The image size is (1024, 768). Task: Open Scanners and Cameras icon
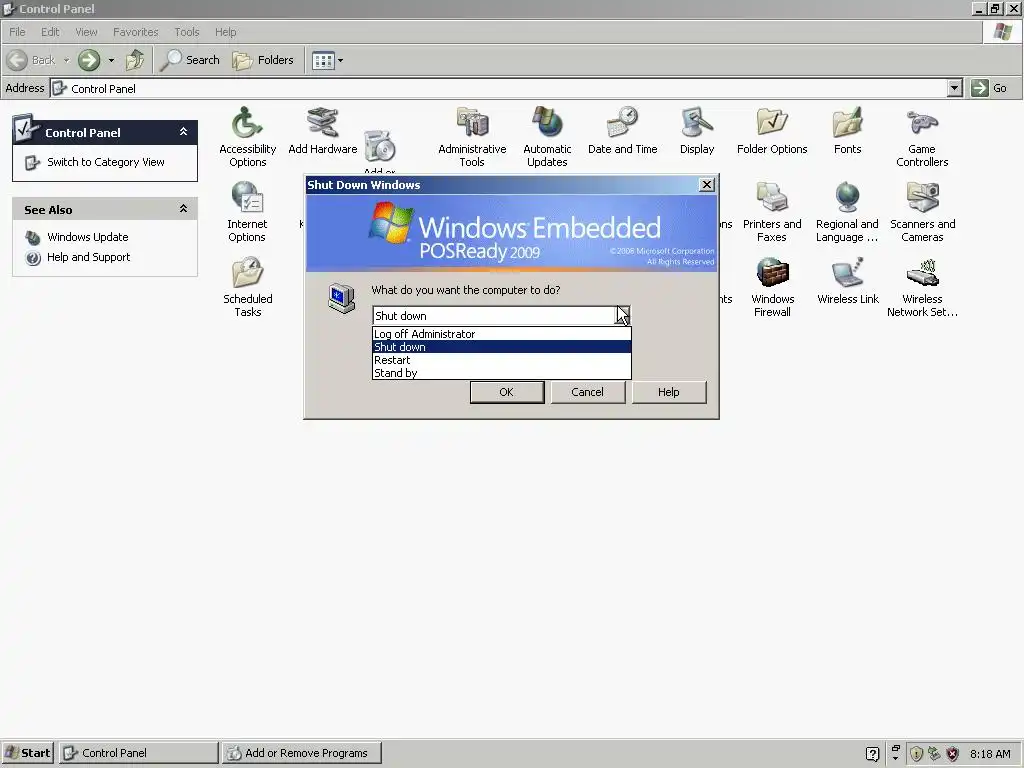pos(922,212)
